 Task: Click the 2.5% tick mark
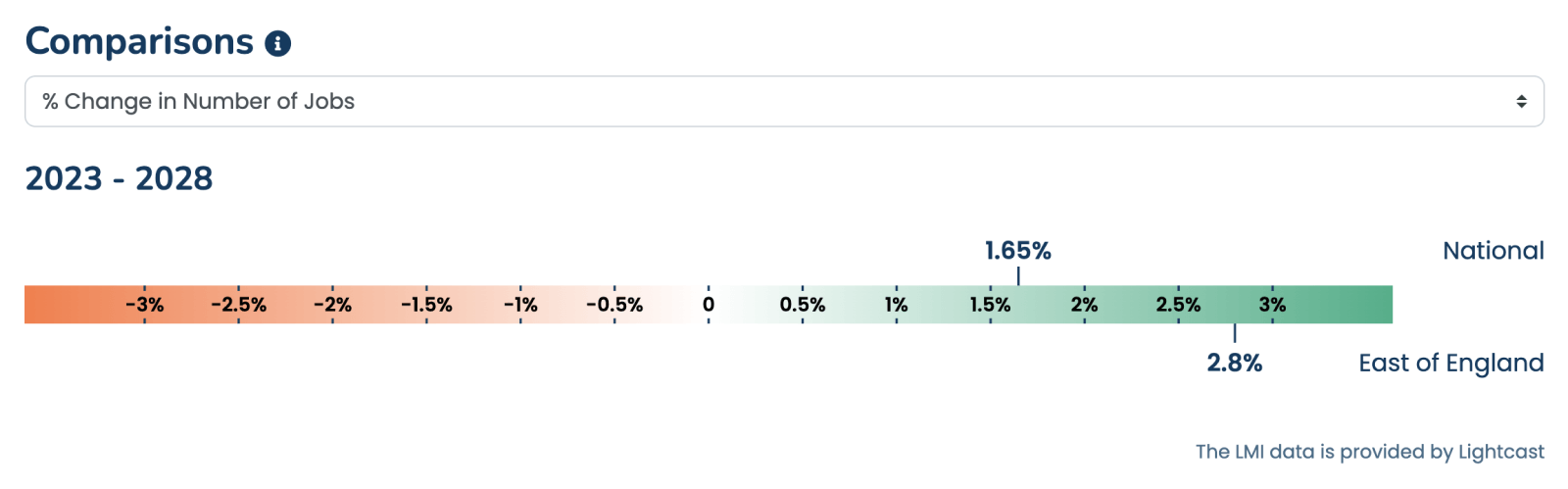click(1179, 305)
